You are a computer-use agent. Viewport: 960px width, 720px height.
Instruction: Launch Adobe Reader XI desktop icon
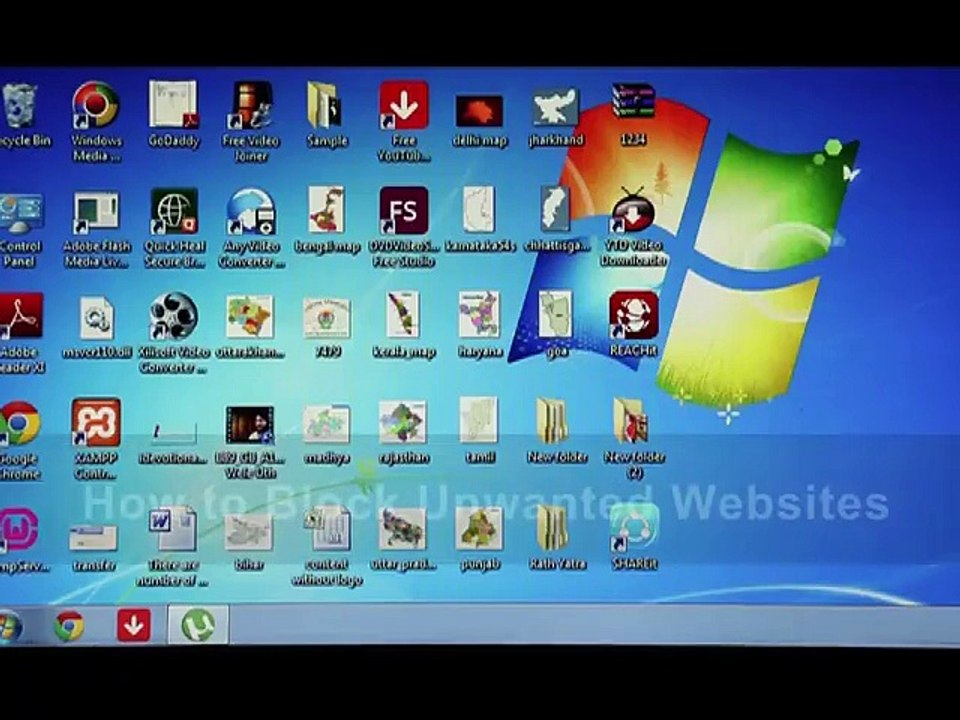[x=21, y=317]
